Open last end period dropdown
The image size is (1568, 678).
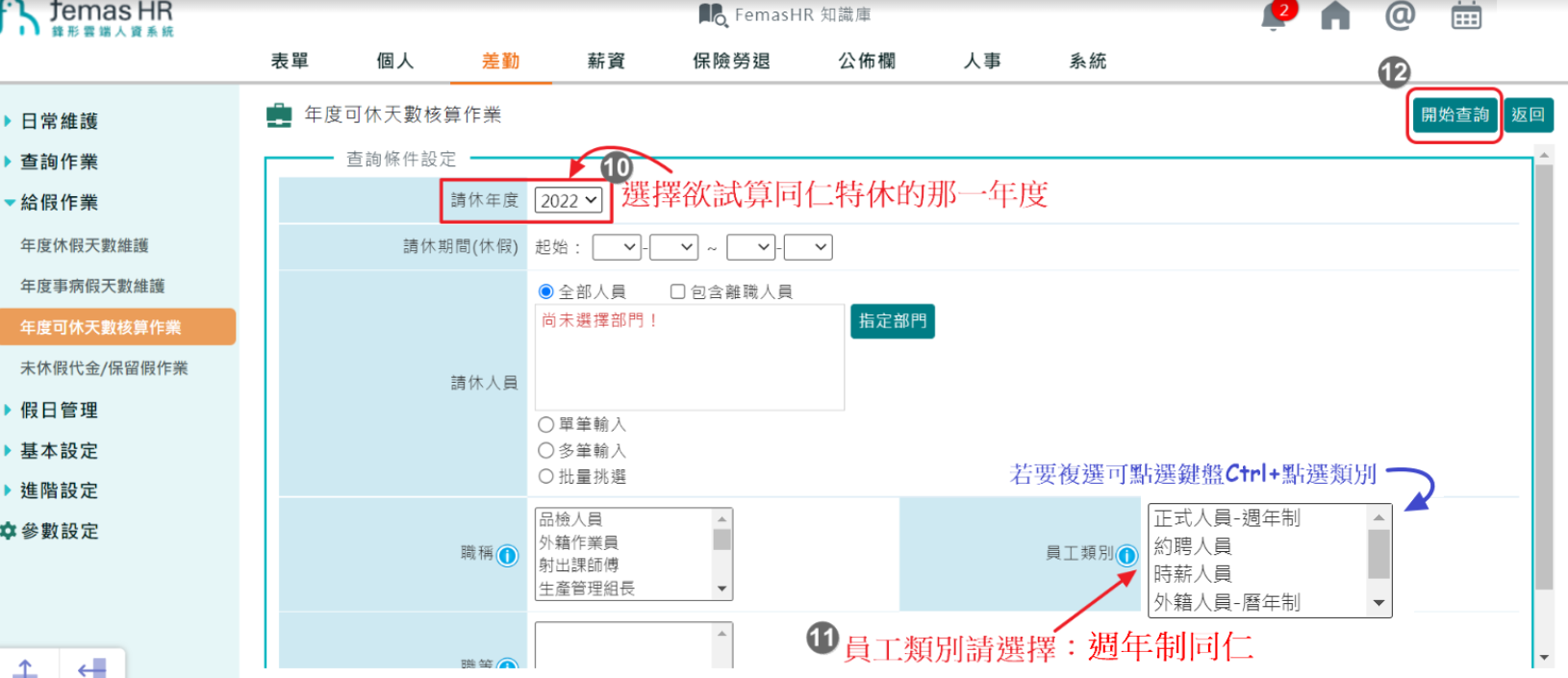tap(808, 247)
